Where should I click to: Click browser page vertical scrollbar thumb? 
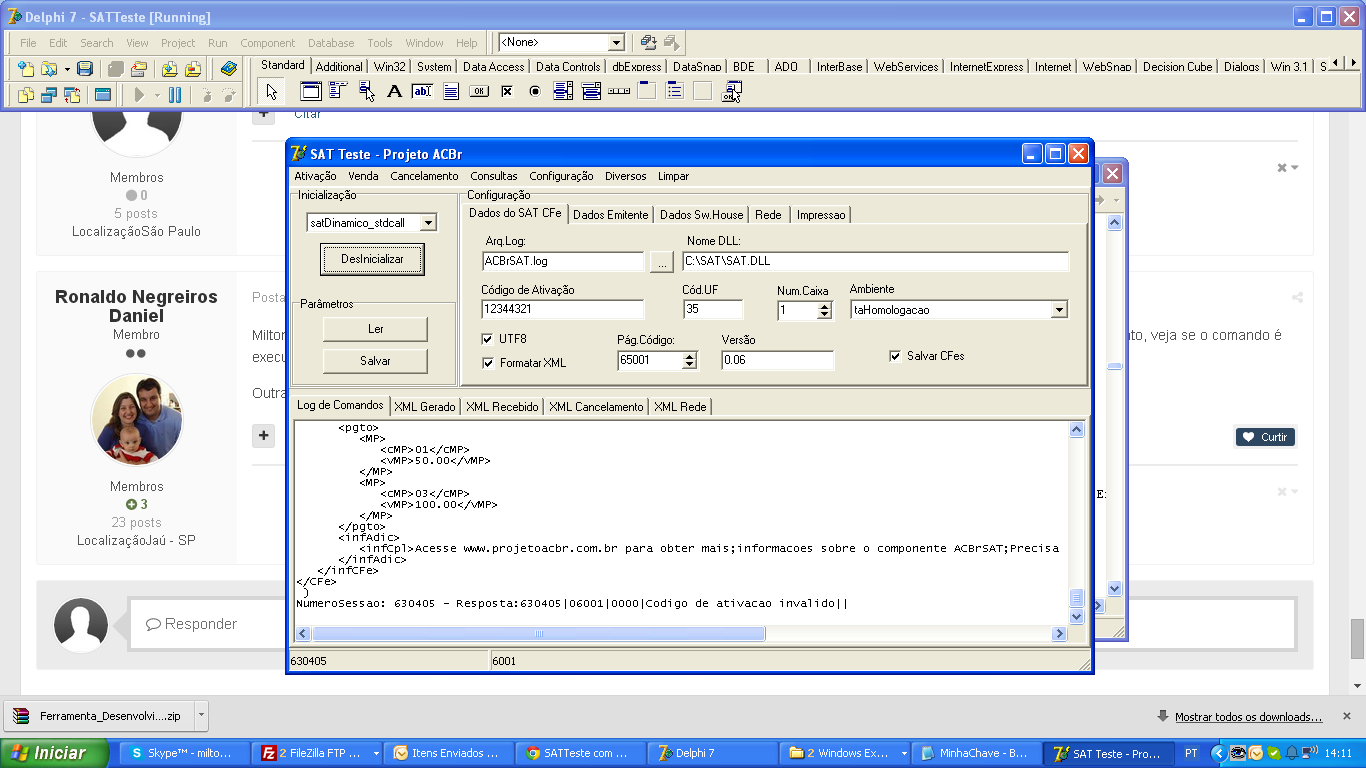click(1357, 640)
